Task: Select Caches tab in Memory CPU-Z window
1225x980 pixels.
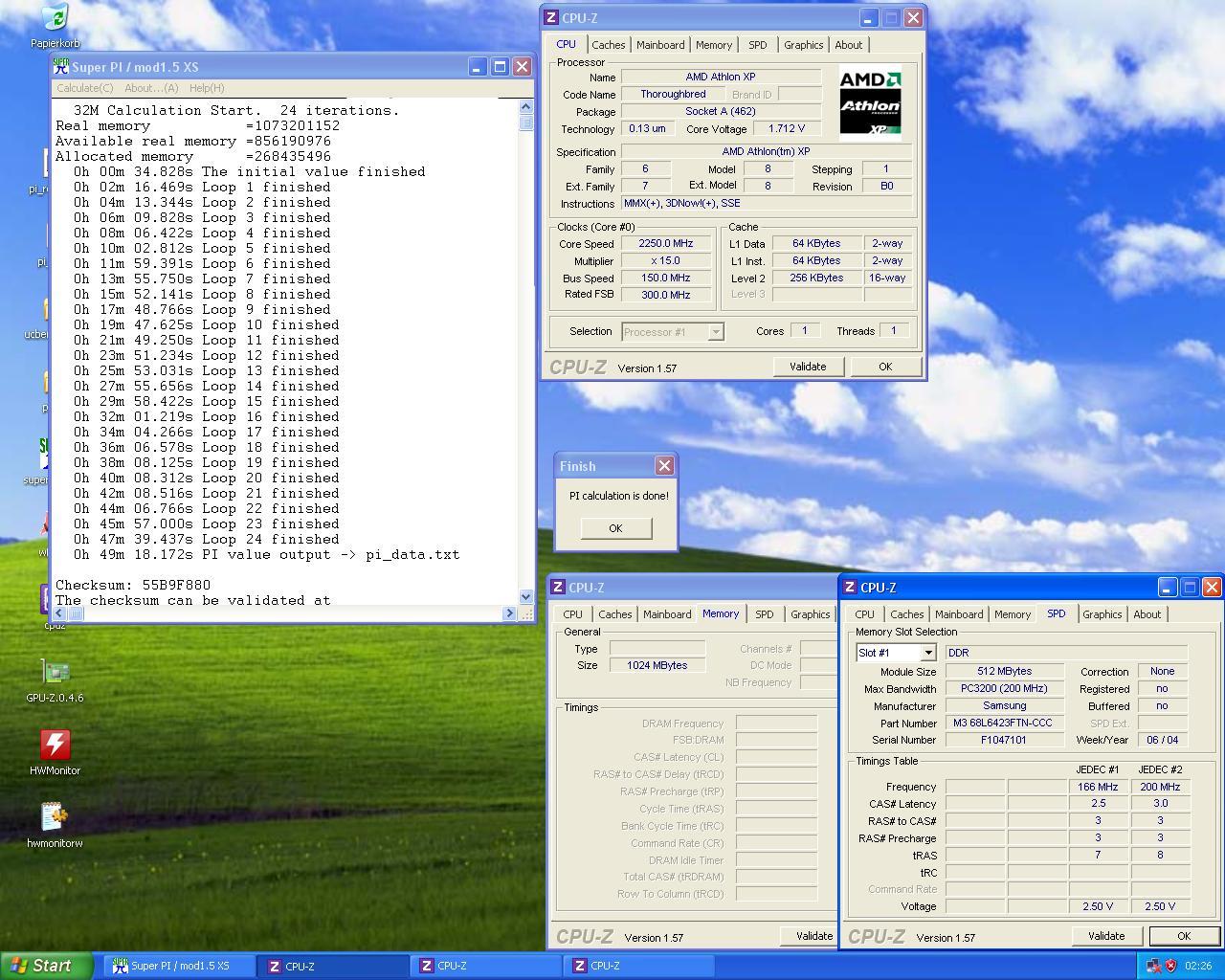Action: coord(614,614)
